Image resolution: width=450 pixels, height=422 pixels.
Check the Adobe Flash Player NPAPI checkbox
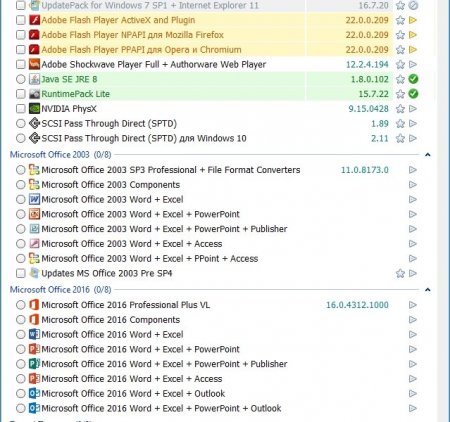[21, 35]
